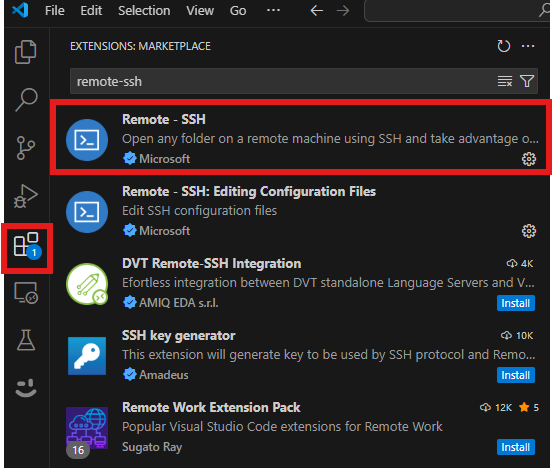
Task: Click the Extensions: Marketplace header
Action: click(140, 46)
